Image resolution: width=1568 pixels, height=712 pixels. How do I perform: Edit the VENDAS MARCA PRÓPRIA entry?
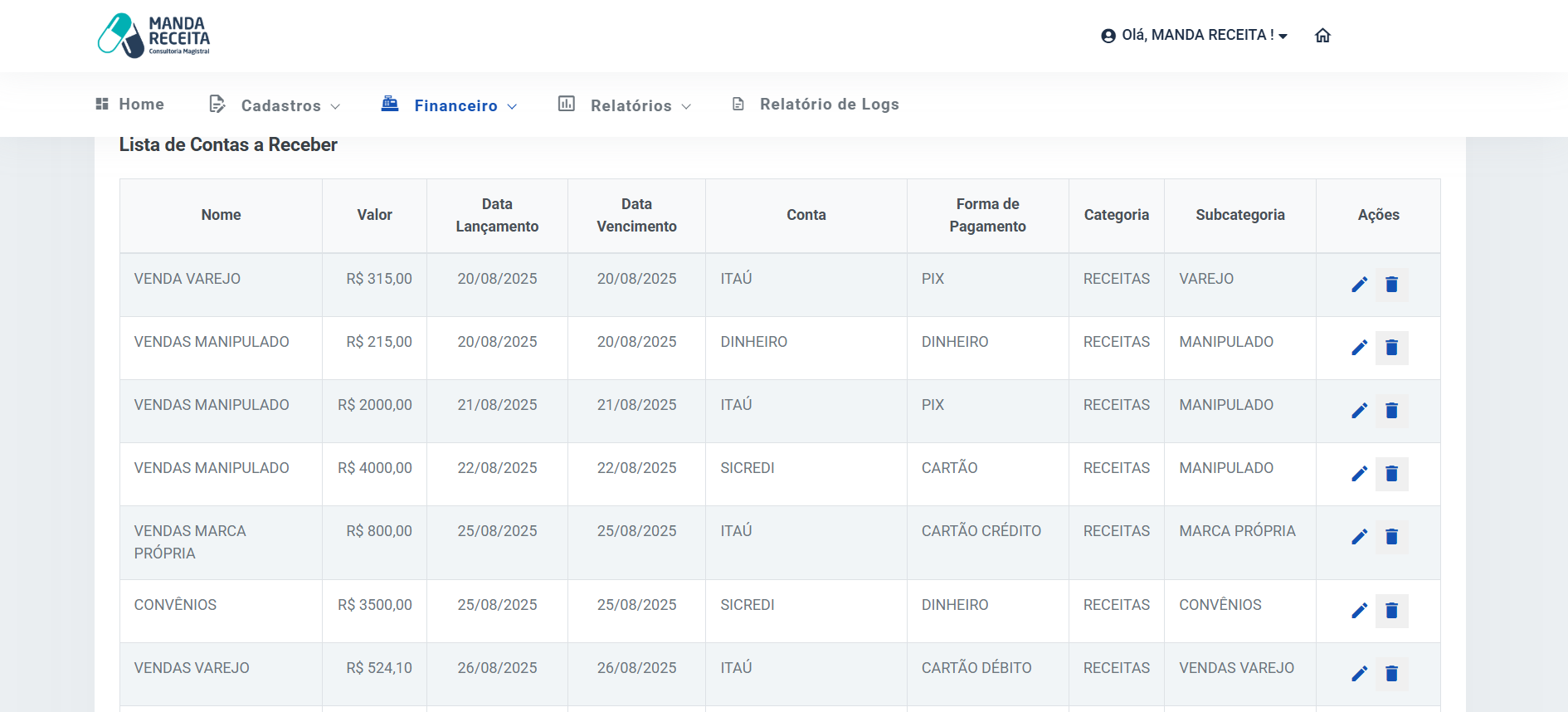[x=1359, y=537]
